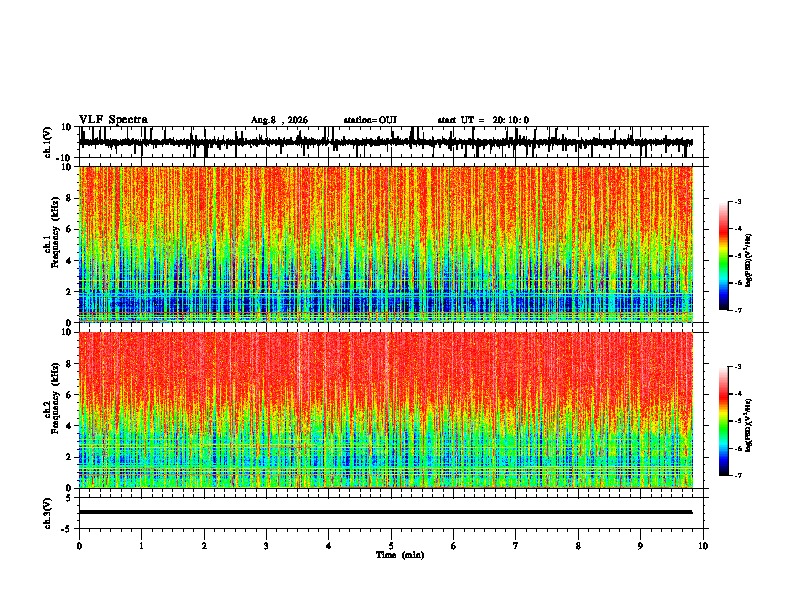Click the "start UT = 20:10:0" header text
792x612 pixels.
pyautogui.click(x=483, y=120)
